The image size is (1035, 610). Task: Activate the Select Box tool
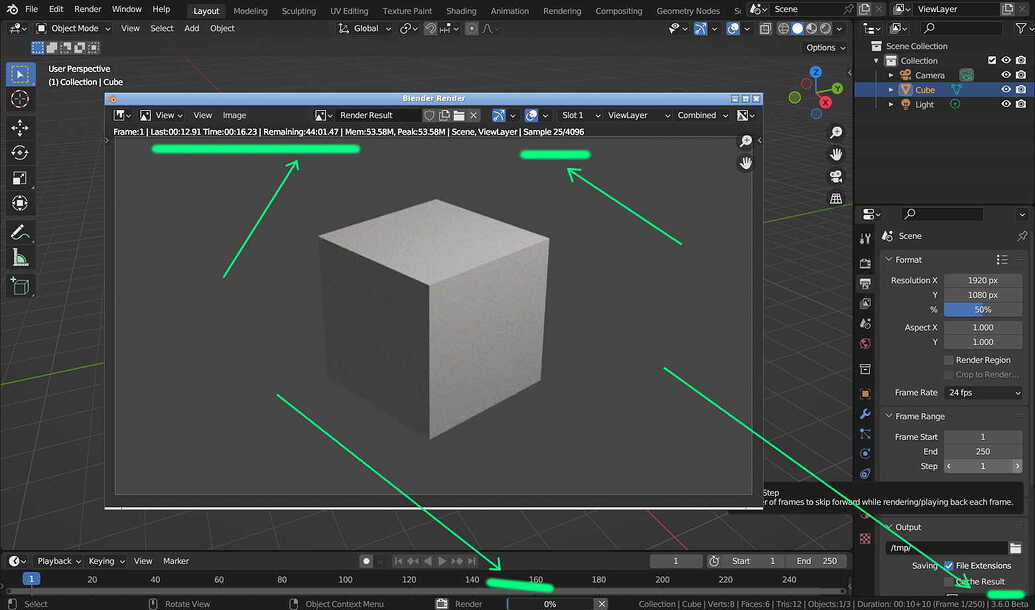point(20,74)
